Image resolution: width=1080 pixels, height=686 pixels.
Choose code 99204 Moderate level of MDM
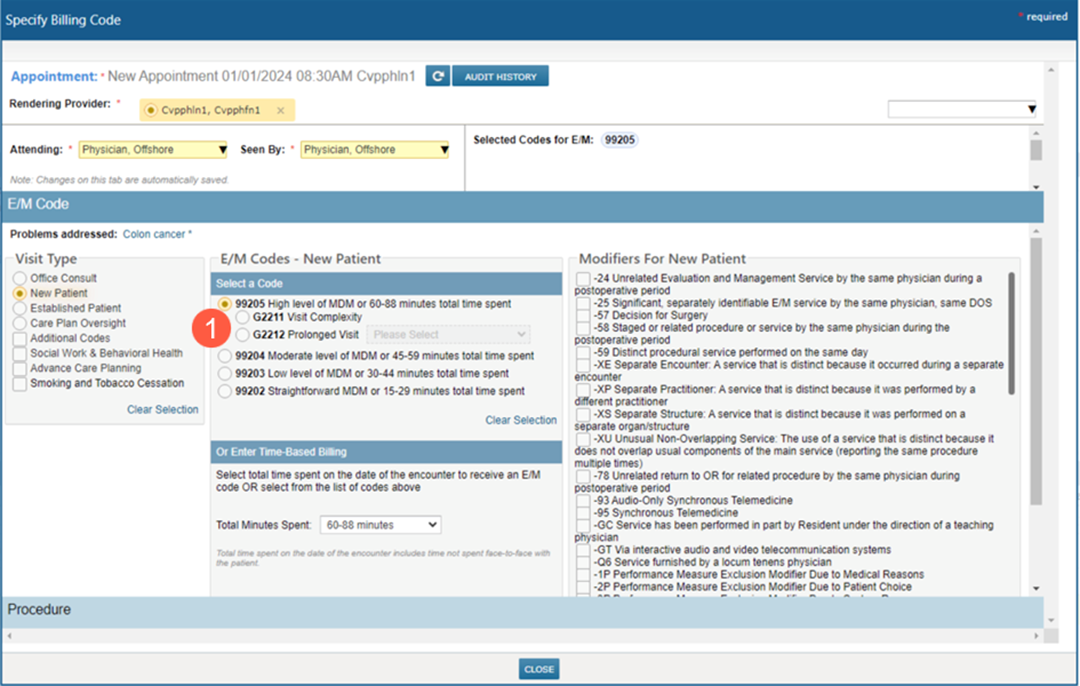coord(226,356)
